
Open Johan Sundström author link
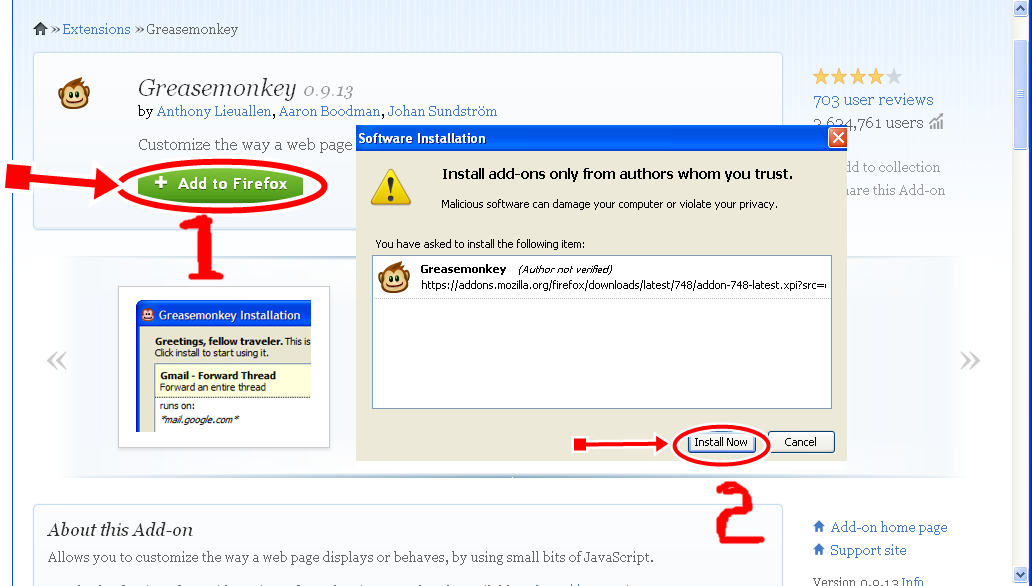pos(442,111)
